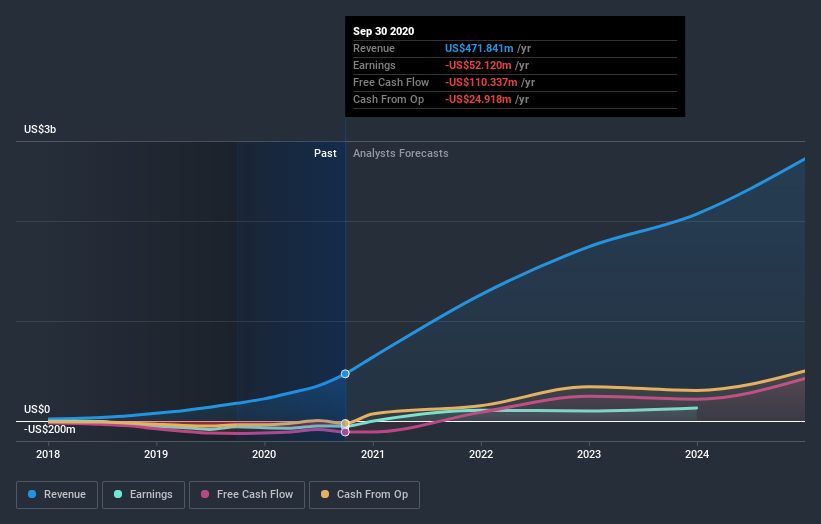Click the pink Free Cash Flow legend dot

click(205, 494)
